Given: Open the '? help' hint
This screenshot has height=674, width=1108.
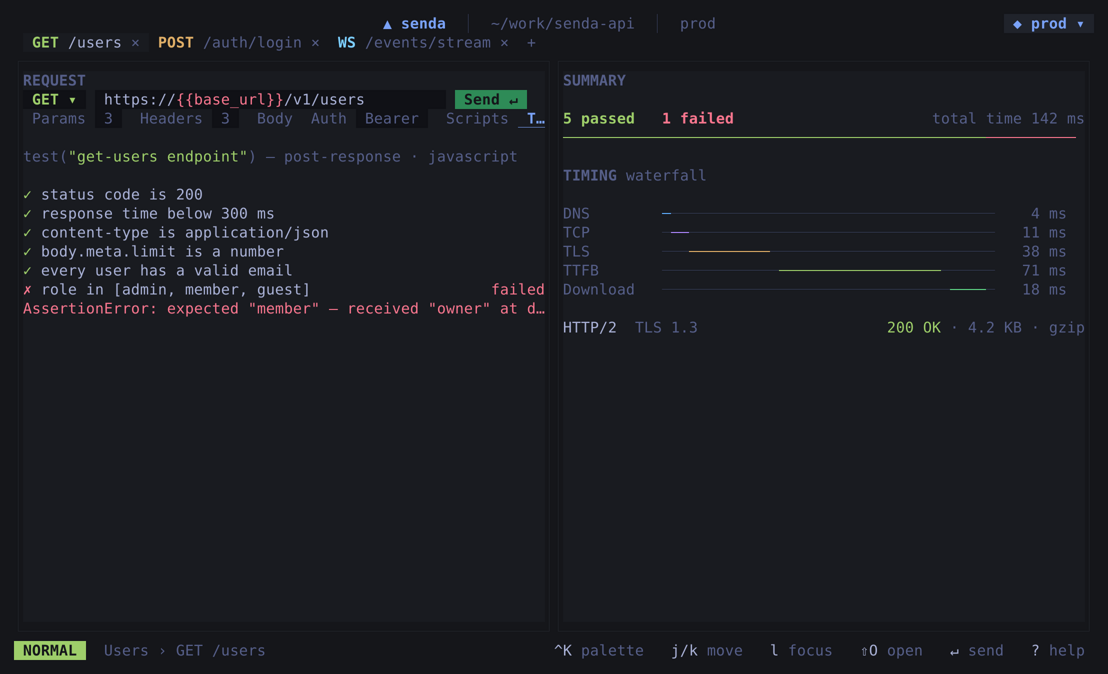Looking at the screenshot, I should [x=1057, y=651].
